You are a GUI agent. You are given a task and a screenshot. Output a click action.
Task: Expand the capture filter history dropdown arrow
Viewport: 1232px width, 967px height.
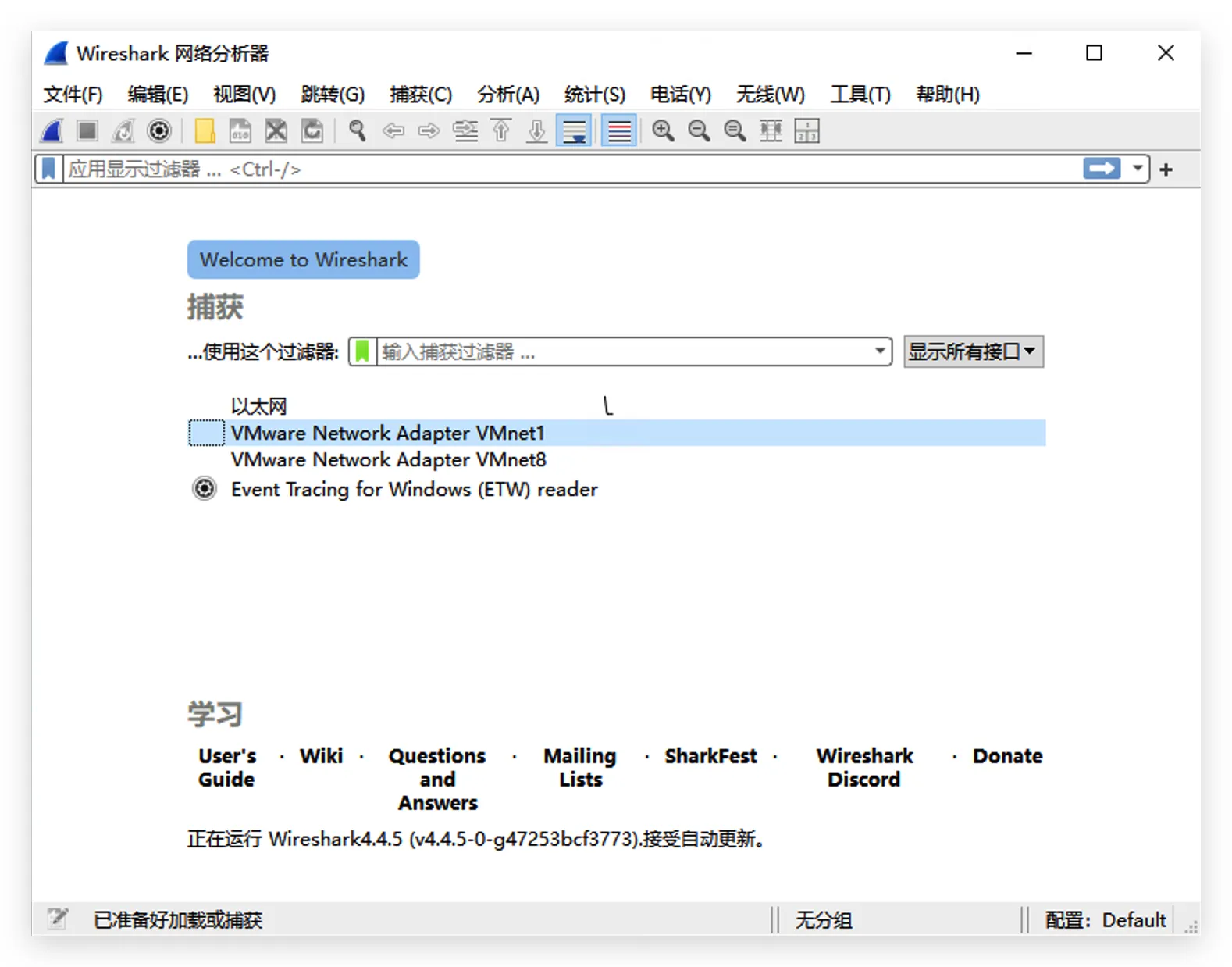tap(881, 352)
